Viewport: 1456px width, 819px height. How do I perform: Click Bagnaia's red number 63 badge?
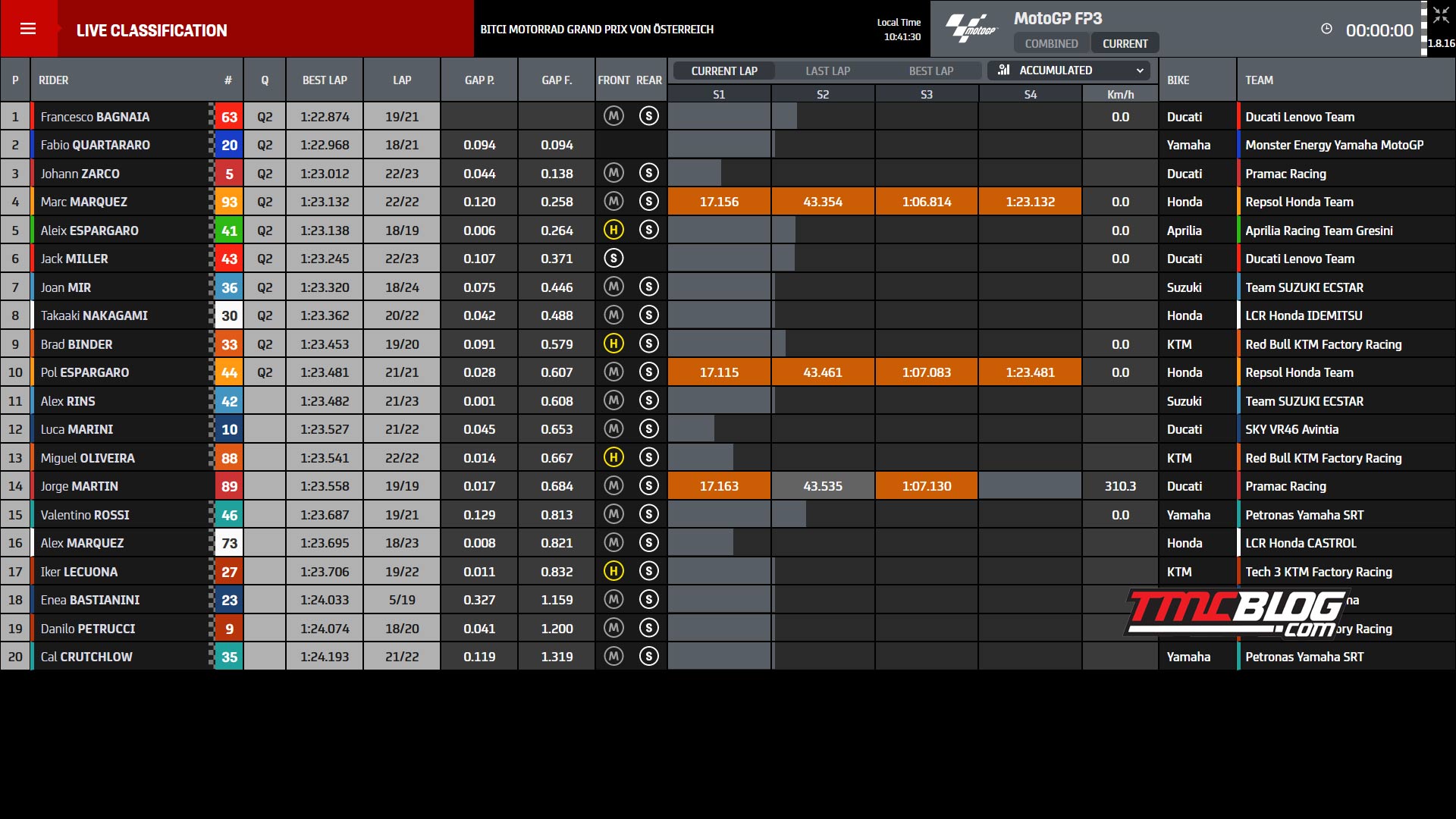click(x=229, y=117)
